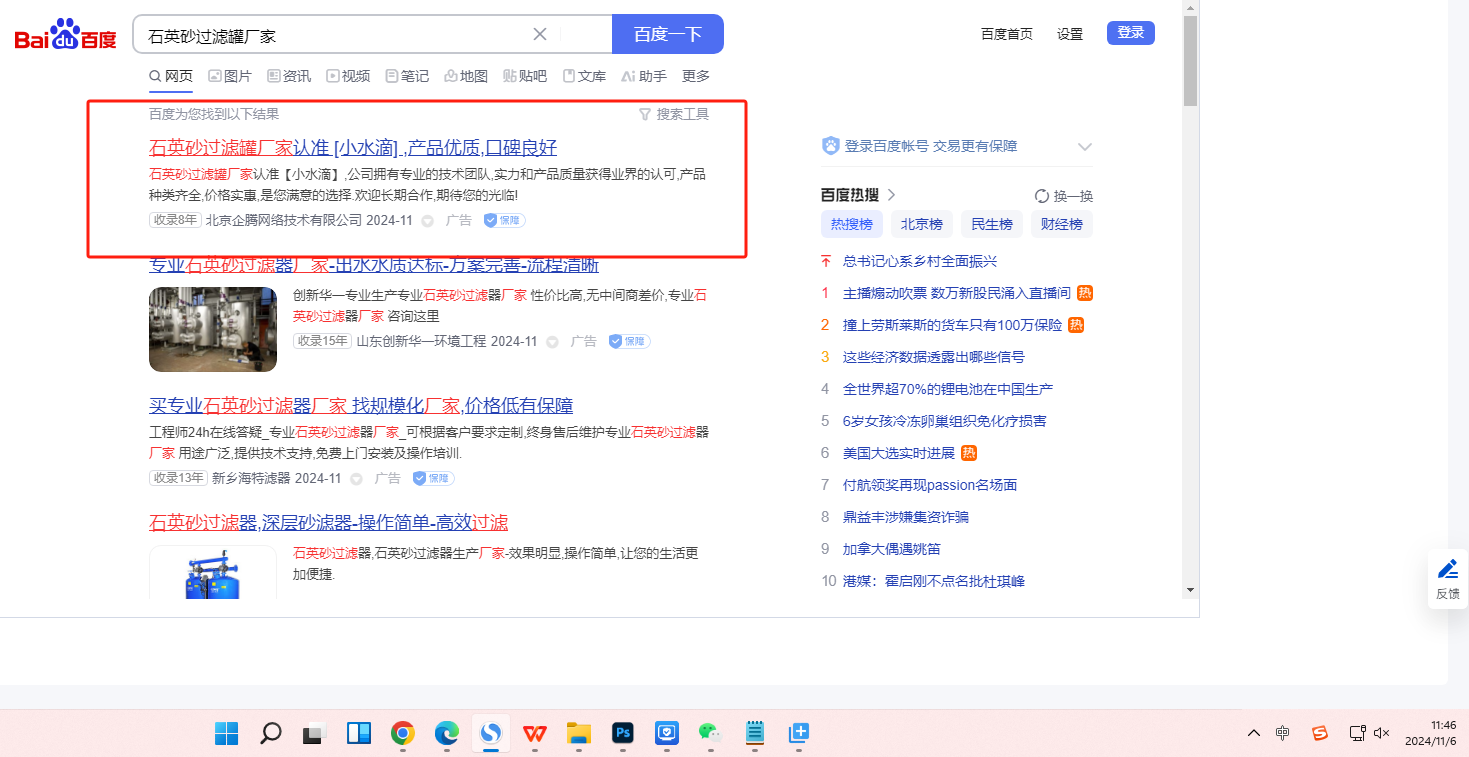1469x757 pixels.
Task: Open WeChat from the taskbar
Action: click(709, 733)
